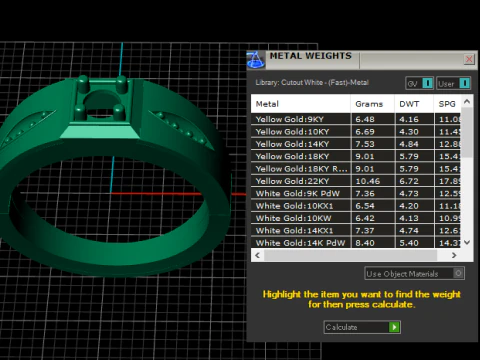Click the 6.48 grams value
This screenshot has width=480, height=360.
coord(365,119)
